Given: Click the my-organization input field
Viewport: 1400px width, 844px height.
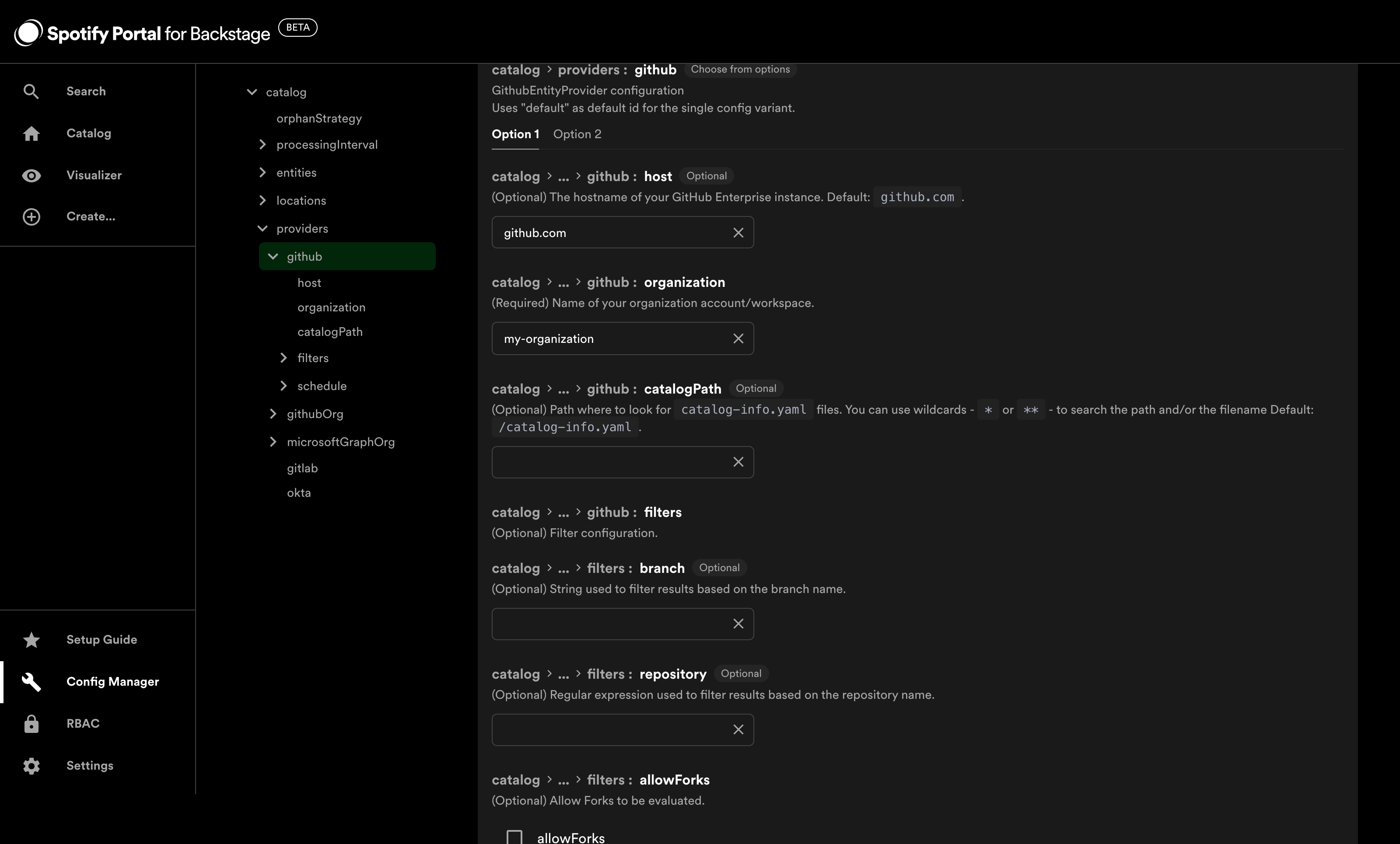Looking at the screenshot, I should coord(623,338).
